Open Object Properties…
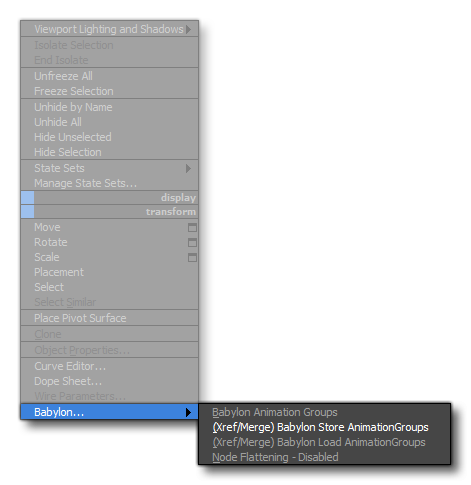This screenshot has height=485, width=471. pyautogui.click(x=109, y=350)
